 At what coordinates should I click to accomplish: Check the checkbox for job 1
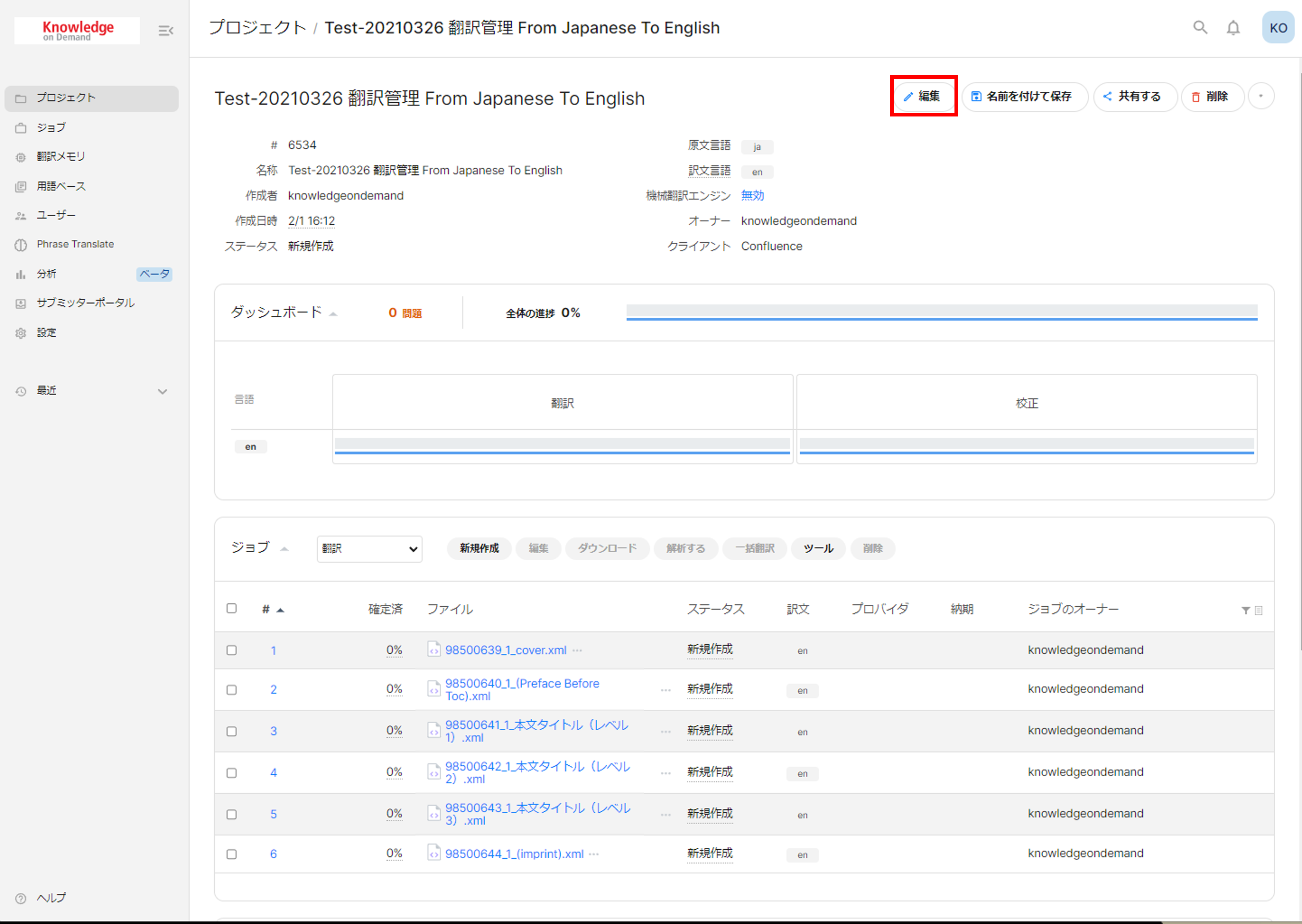[231, 650]
